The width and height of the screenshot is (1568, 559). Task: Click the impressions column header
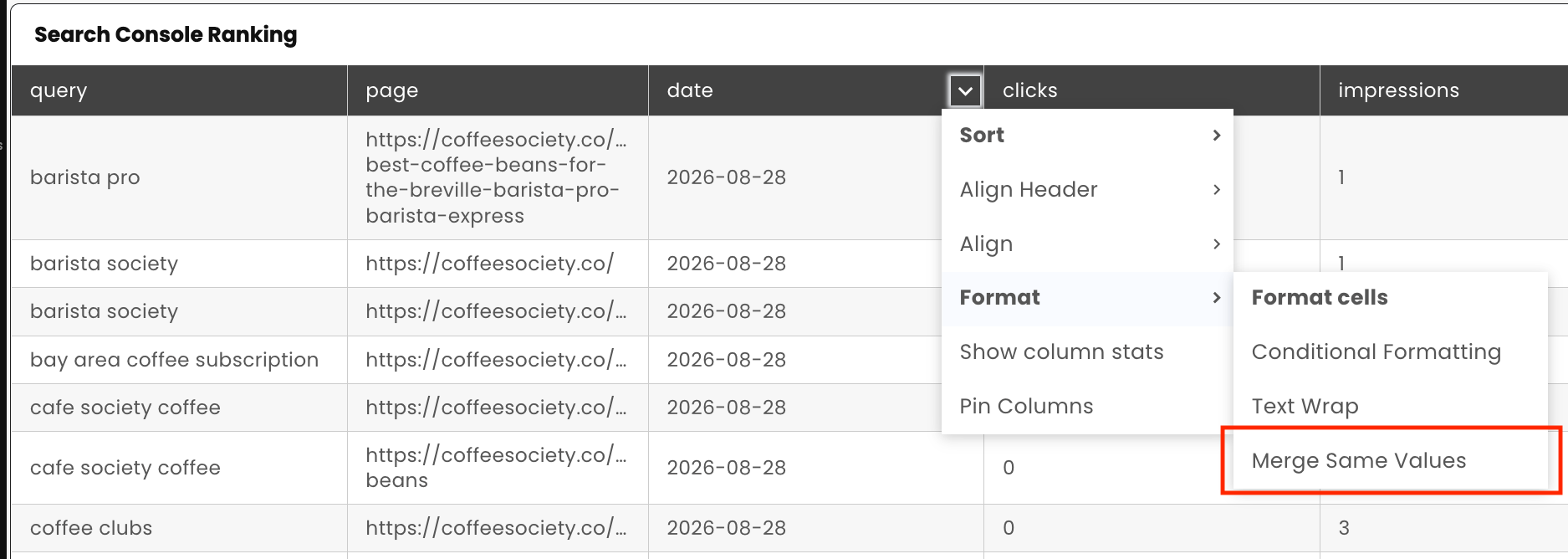click(x=1443, y=90)
